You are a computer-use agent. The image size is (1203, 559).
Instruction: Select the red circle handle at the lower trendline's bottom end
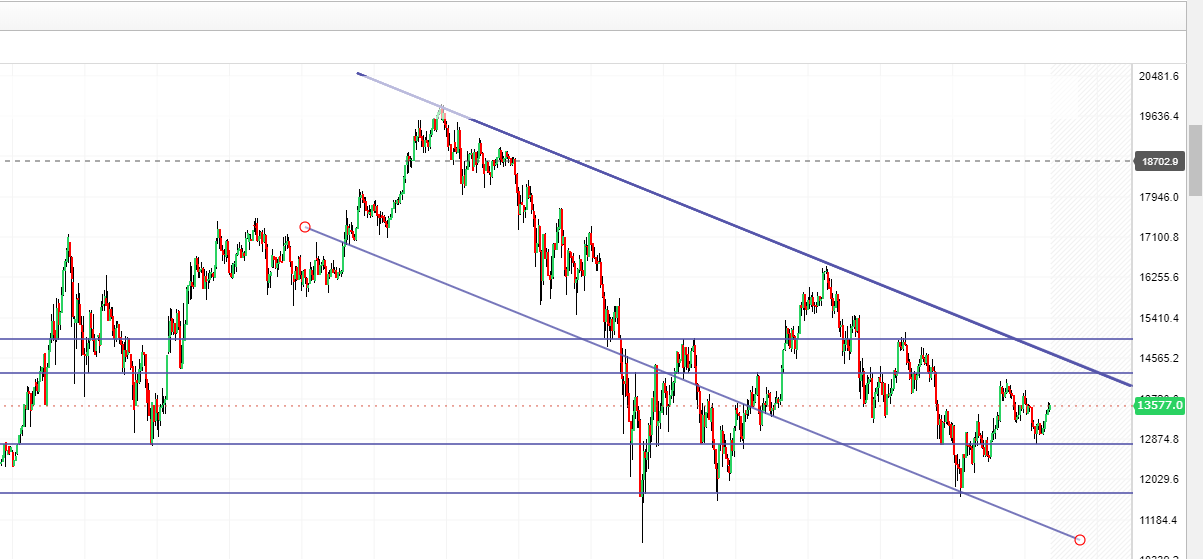pos(1080,540)
